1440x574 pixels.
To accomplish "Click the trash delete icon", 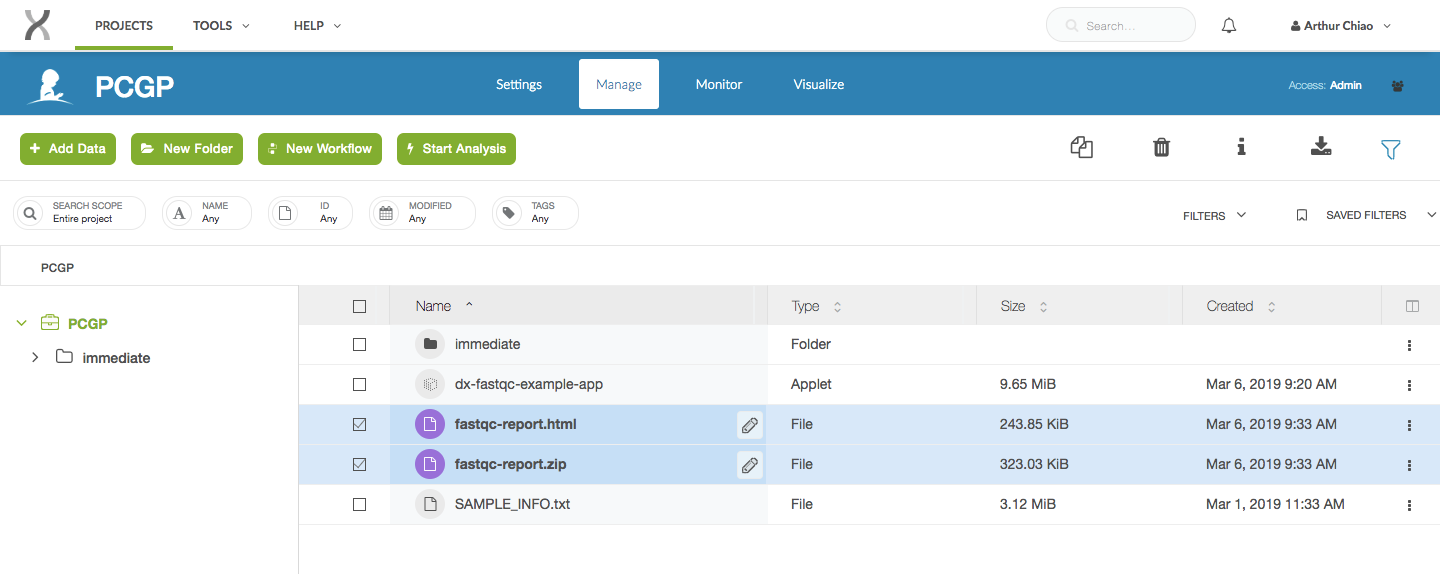I will (1161, 148).
